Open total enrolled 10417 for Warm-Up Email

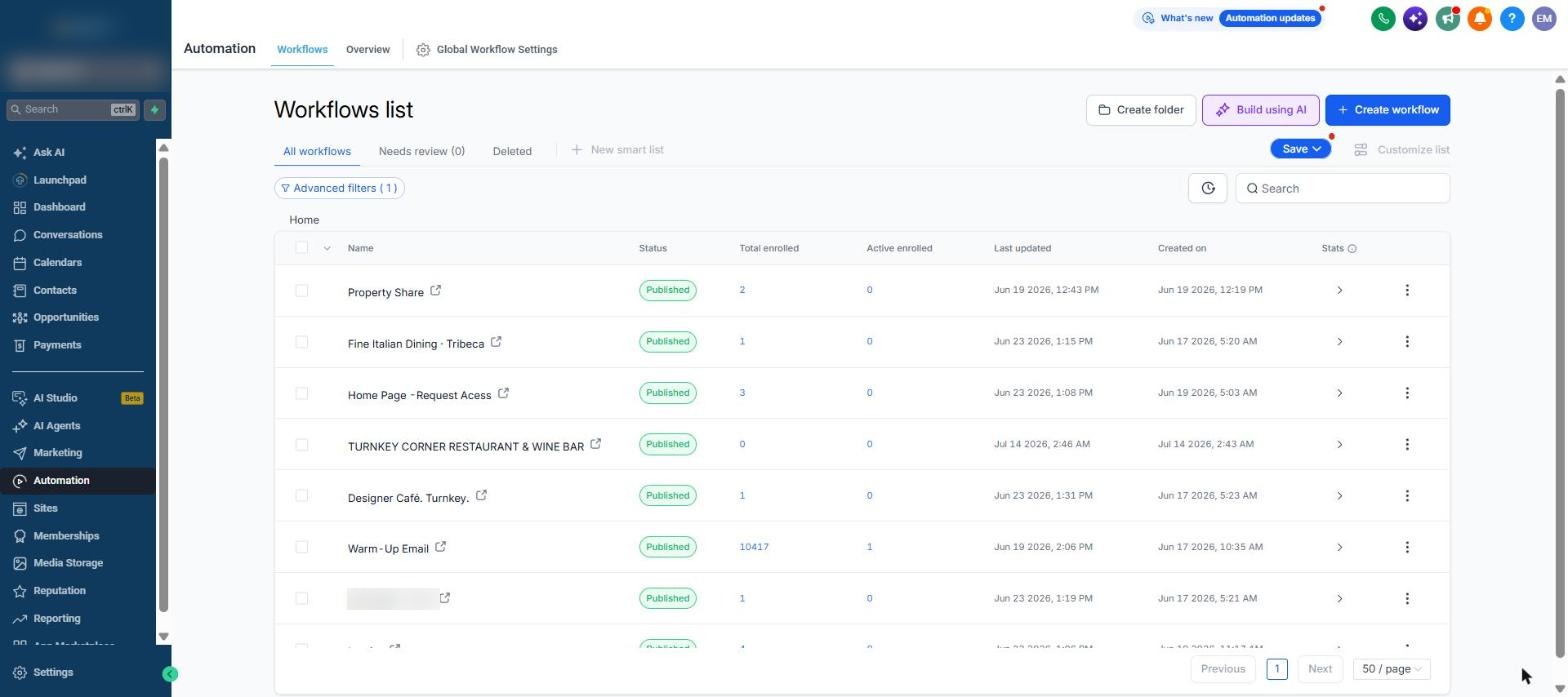[x=754, y=547]
